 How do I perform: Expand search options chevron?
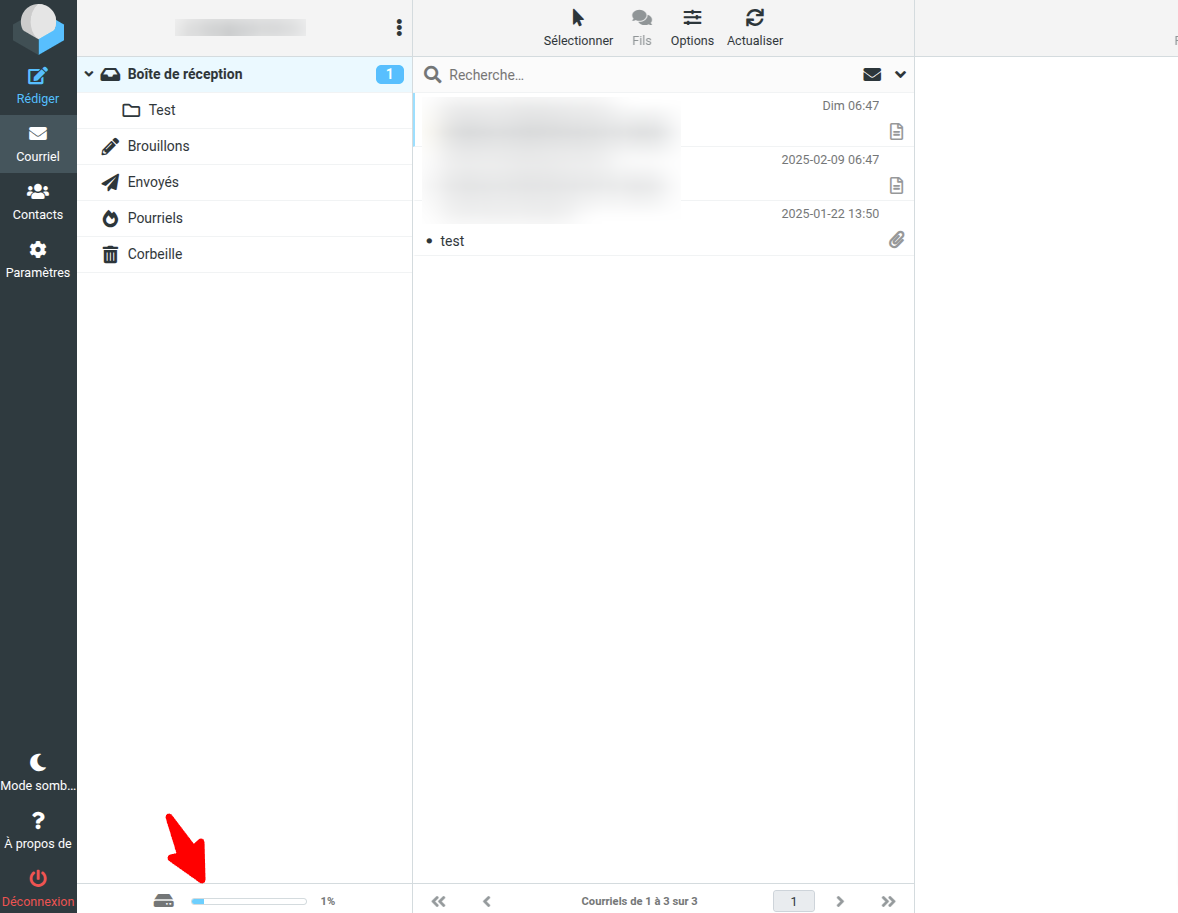900,75
